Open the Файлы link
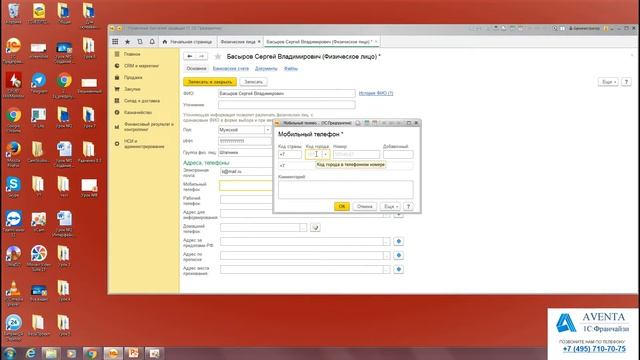Viewport: 640px width, 360px height. coord(291,69)
